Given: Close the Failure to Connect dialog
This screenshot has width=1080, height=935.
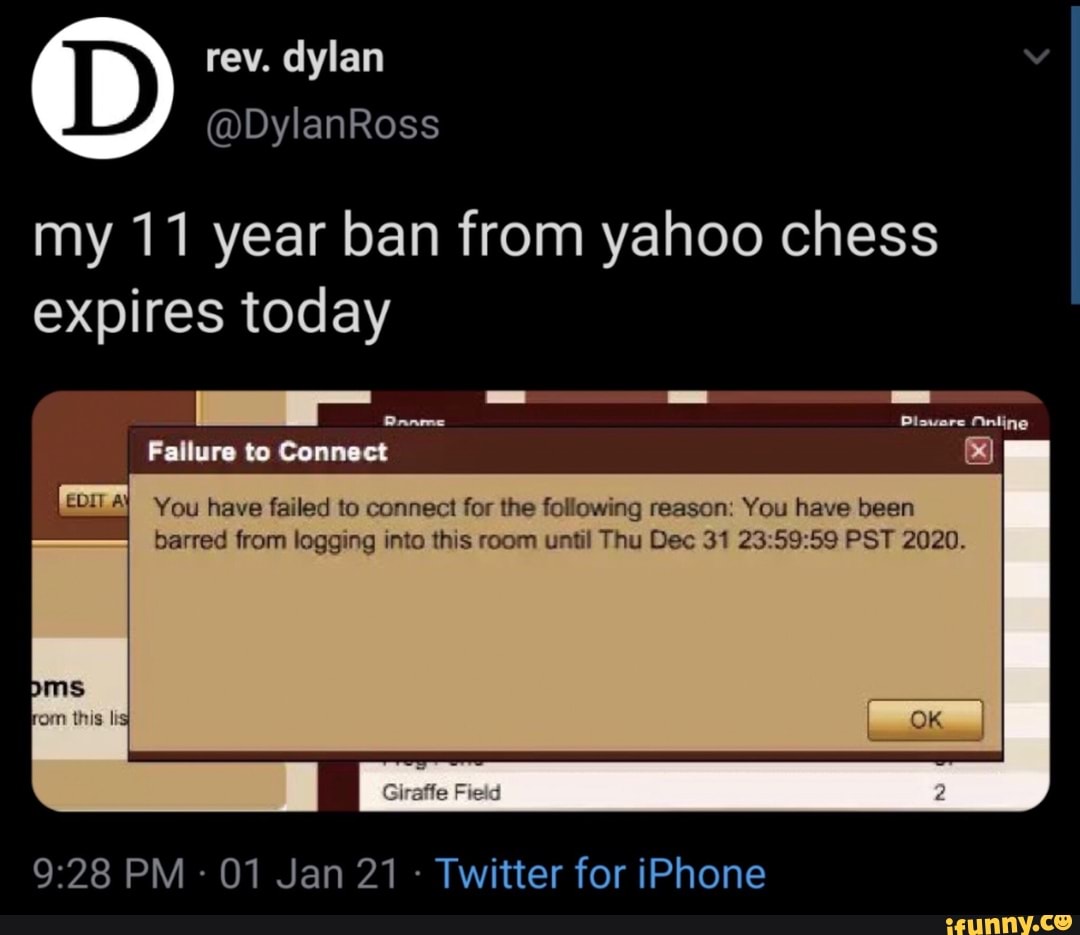Looking at the screenshot, I should (979, 451).
